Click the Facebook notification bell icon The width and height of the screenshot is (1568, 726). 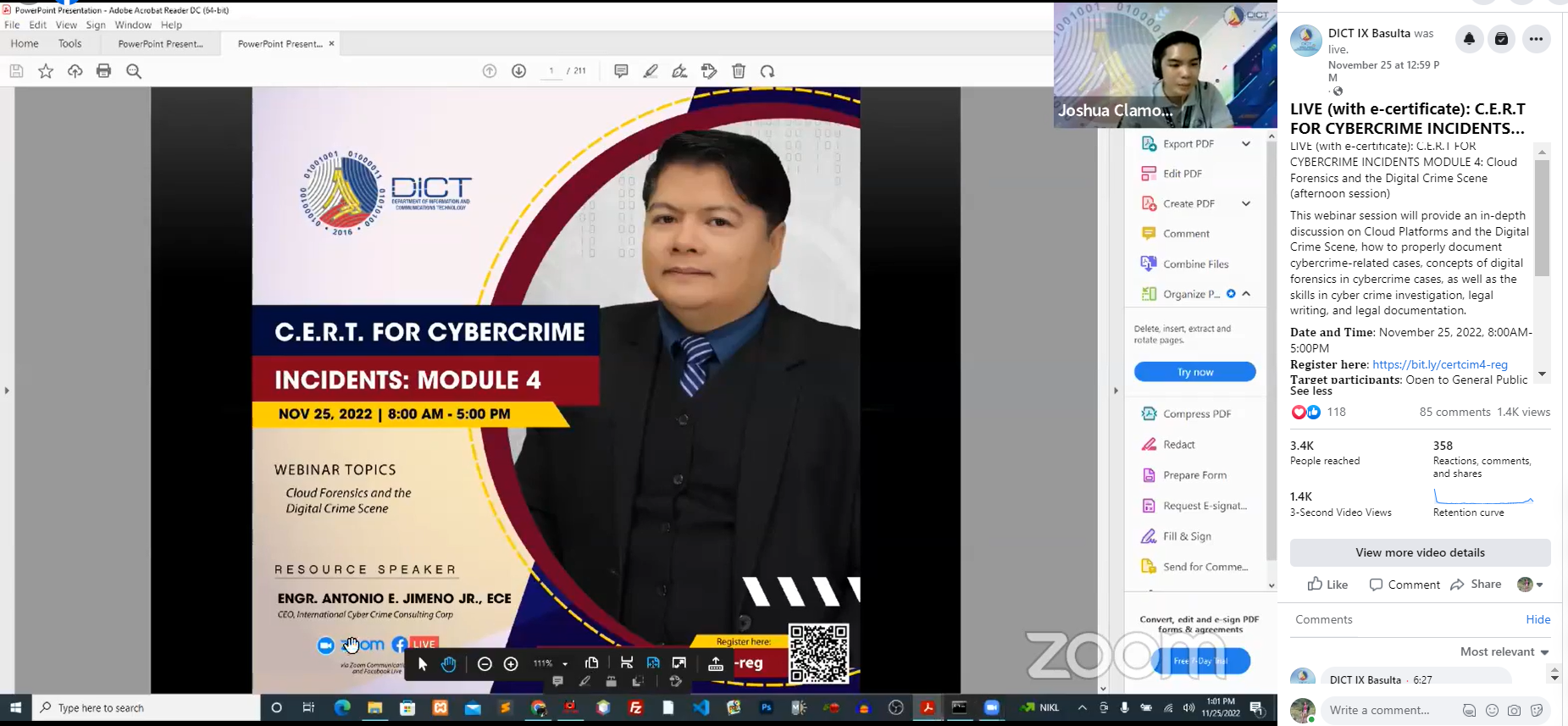(x=1469, y=39)
